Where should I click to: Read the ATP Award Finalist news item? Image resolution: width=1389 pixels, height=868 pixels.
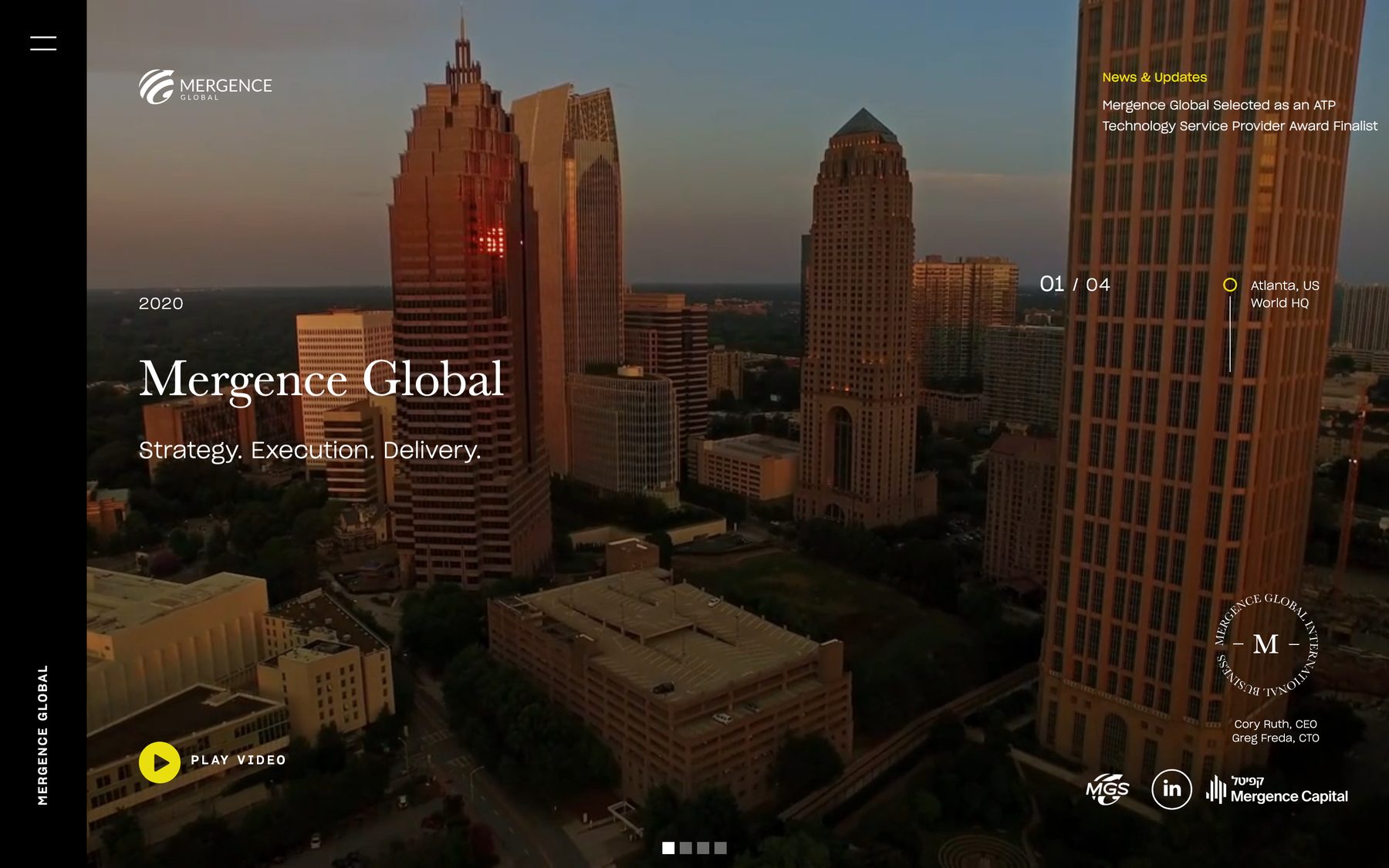1239,115
